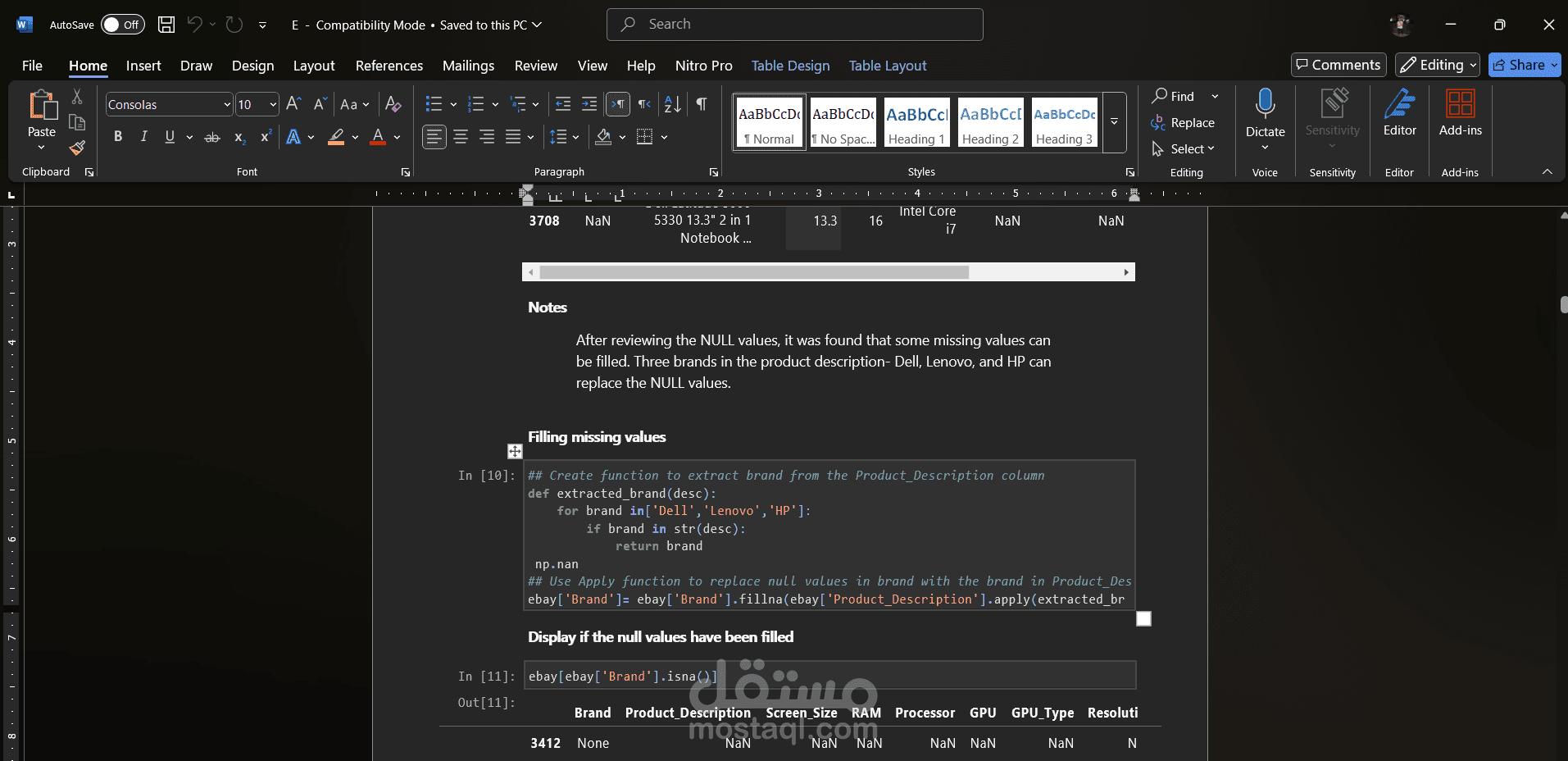Image resolution: width=1568 pixels, height=761 pixels.
Task: Justify the paragraph text
Action: 513,137
